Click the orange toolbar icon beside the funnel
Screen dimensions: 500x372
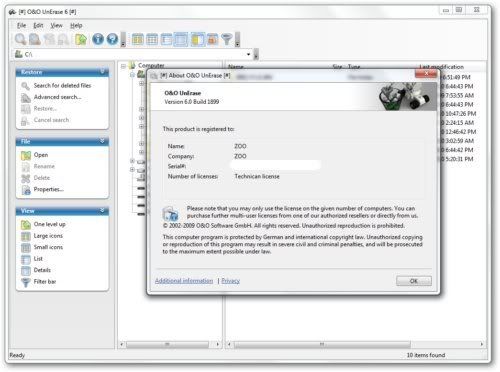coord(212,39)
